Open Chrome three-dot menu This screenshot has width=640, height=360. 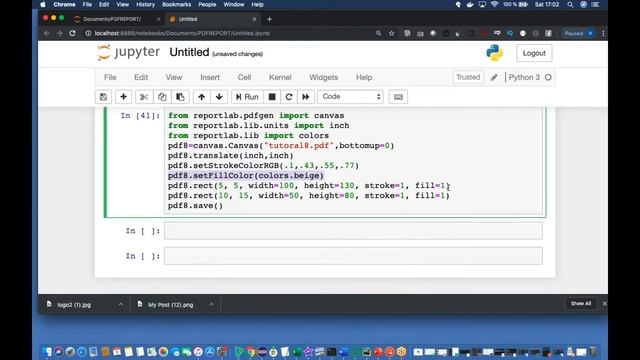click(603, 33)
